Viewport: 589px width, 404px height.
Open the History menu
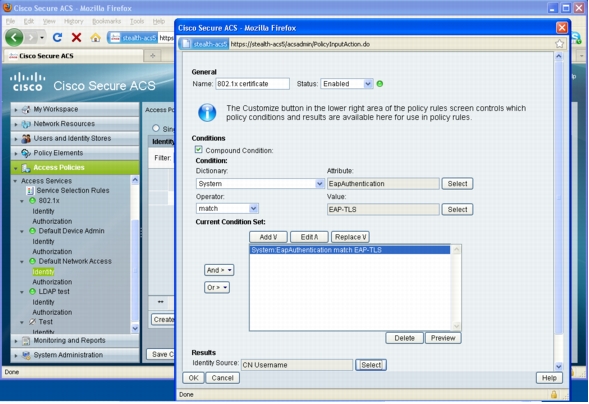click(x=74, y=21)
